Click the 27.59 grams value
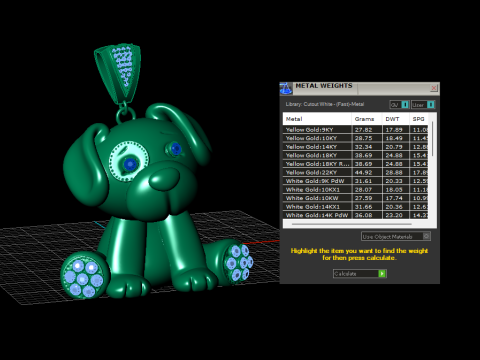Screen dimensions: 480x360 tap(363, 198)
